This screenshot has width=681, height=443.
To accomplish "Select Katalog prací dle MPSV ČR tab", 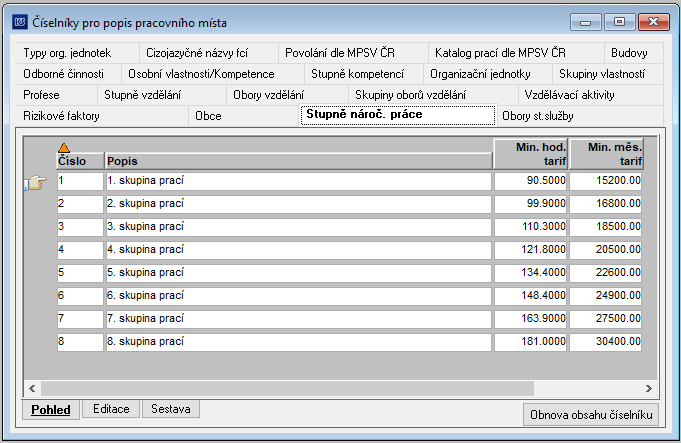I will pos(516,53).
